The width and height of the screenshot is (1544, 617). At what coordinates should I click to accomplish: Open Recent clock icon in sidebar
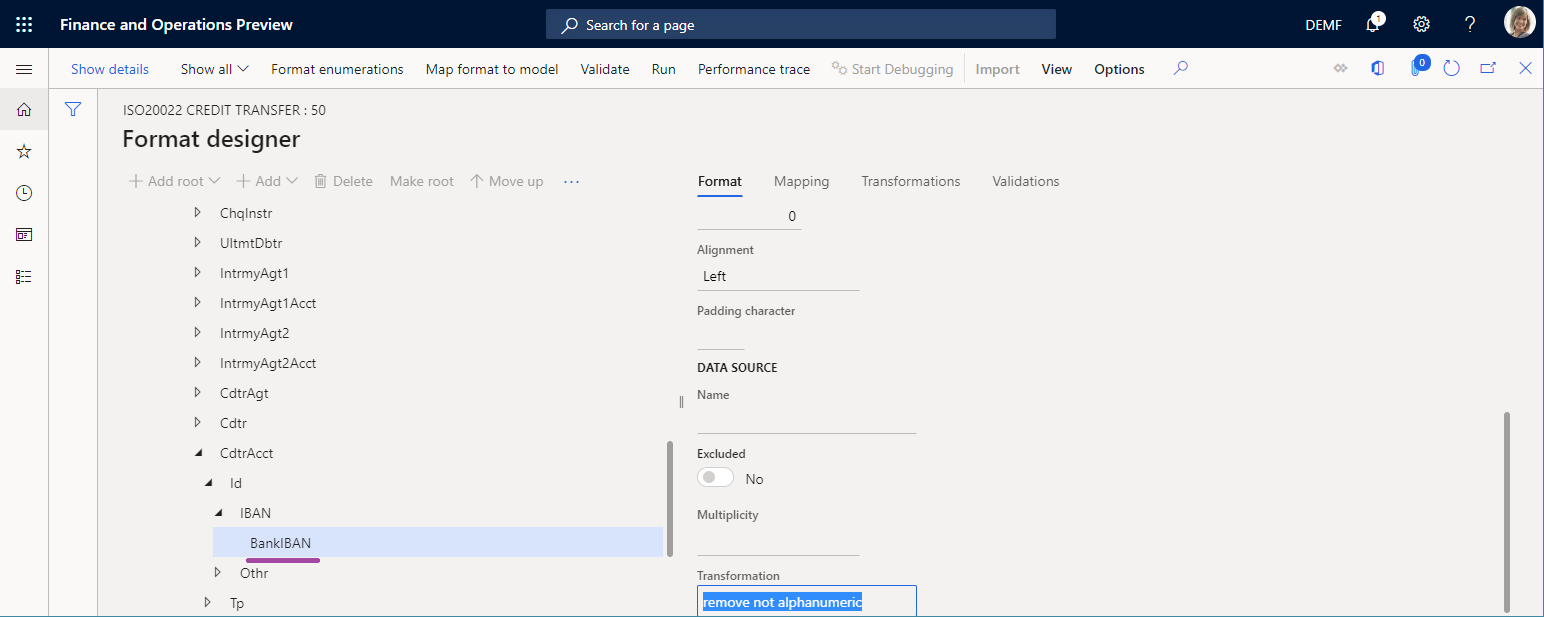tap(24, 193)
